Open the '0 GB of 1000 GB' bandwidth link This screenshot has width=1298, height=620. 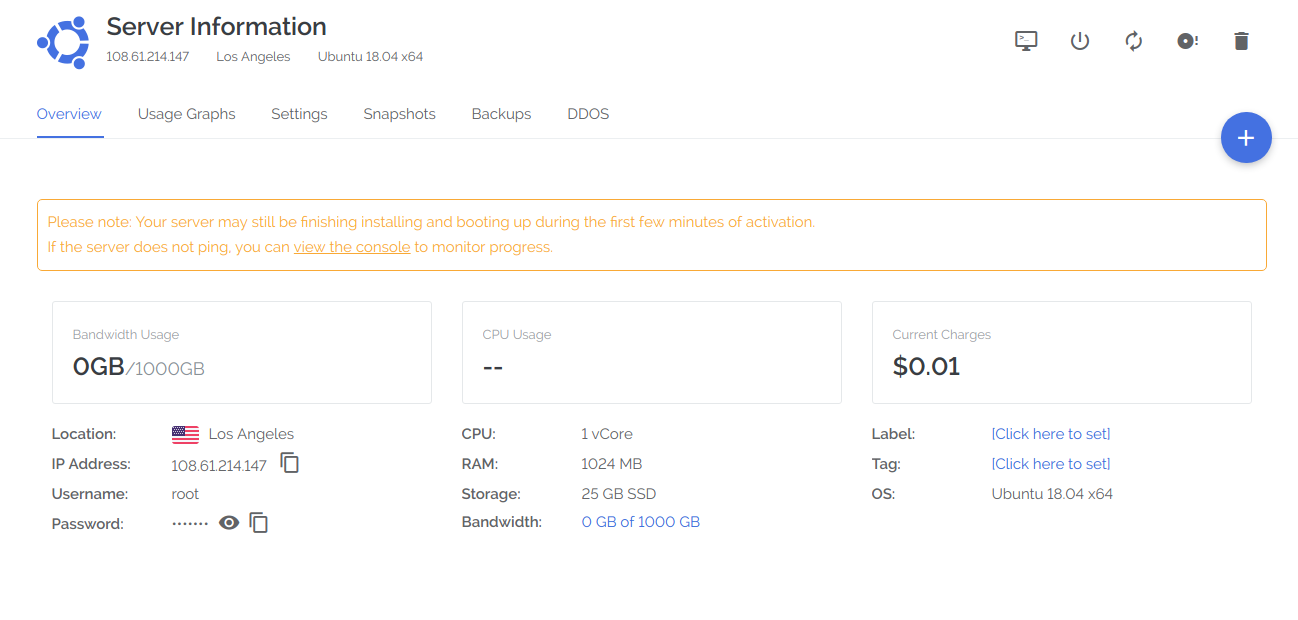[x=640, y=522]
